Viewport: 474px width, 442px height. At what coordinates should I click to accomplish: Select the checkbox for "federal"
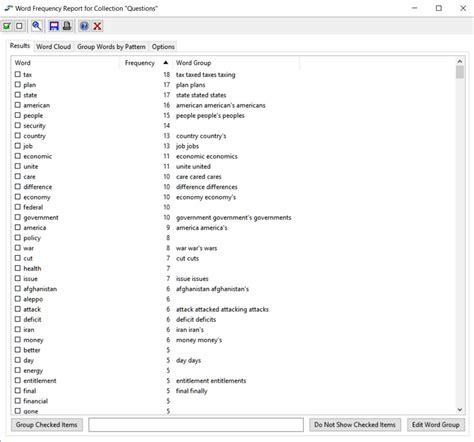pos(18,207)
